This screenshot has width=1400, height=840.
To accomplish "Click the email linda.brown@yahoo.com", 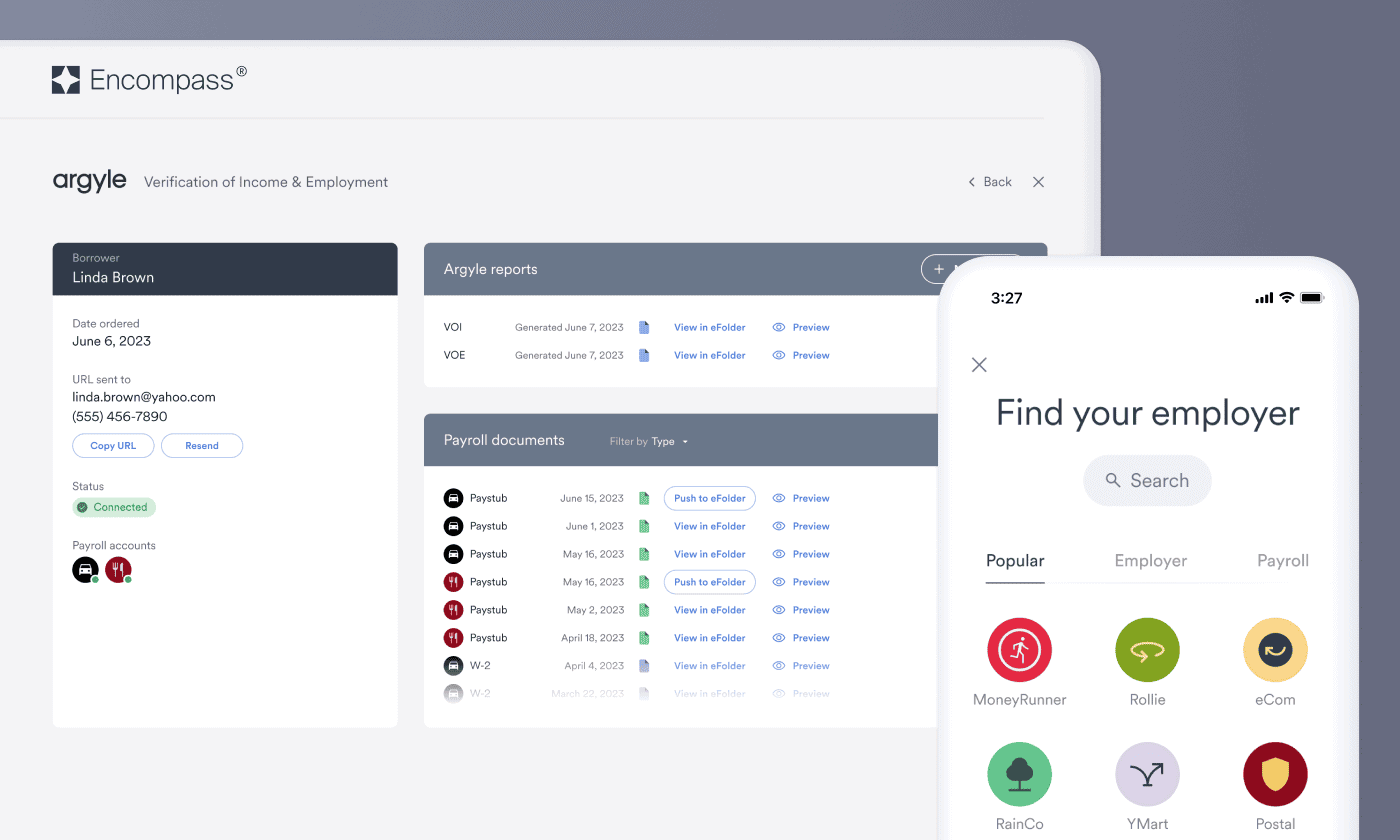I will (x=144, y=397).
